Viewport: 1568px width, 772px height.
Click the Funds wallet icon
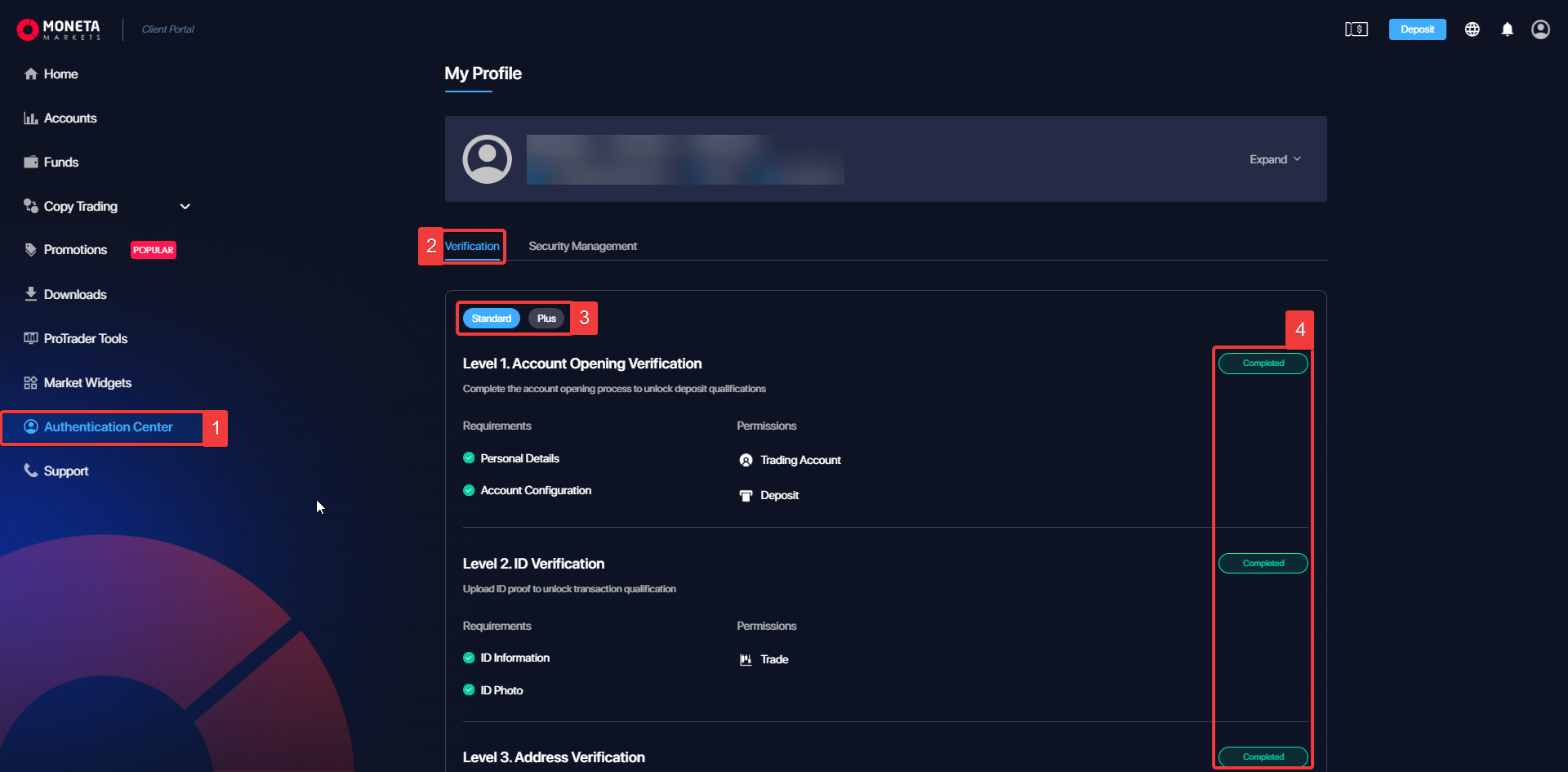point(31,162)
